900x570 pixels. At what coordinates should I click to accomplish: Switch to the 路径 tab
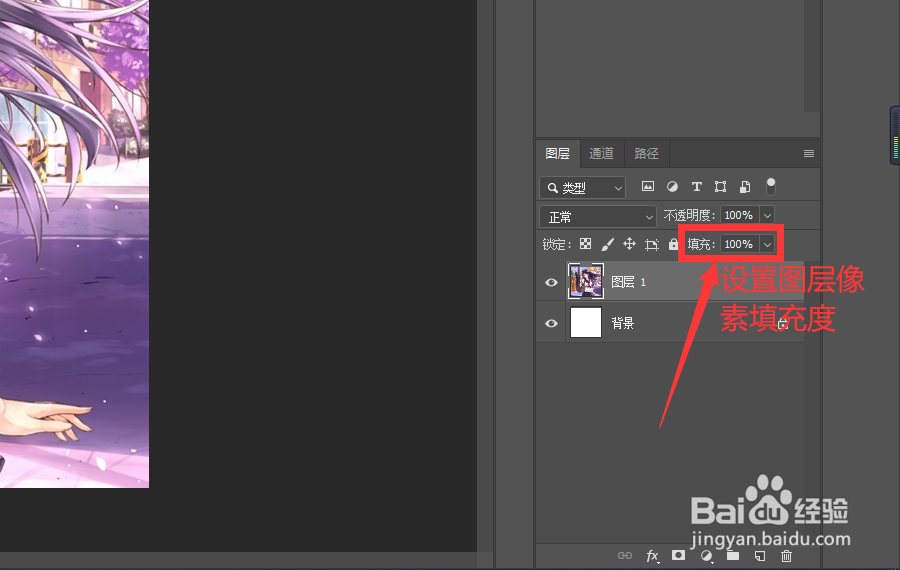[x=646, y=153]
